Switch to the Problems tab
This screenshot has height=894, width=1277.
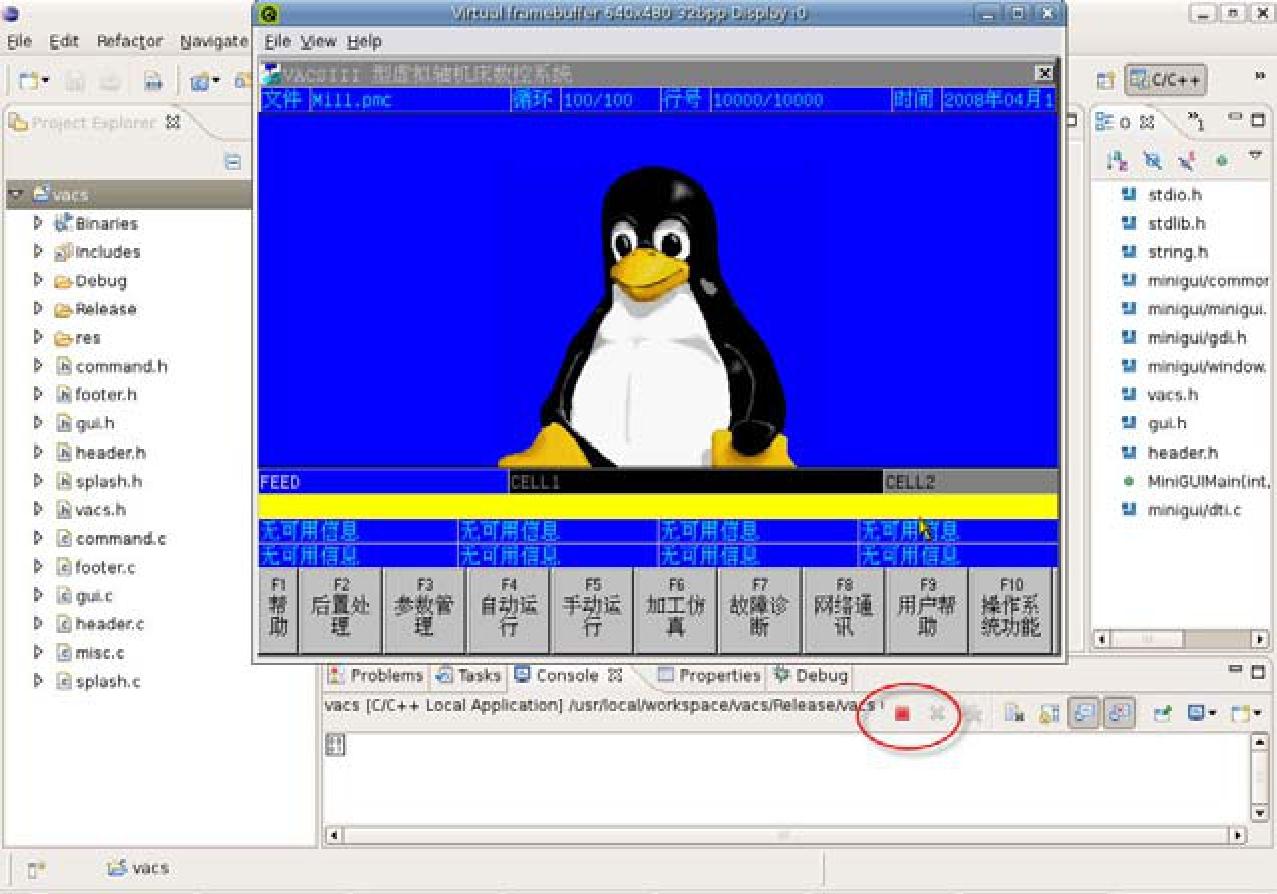[376, 676]
